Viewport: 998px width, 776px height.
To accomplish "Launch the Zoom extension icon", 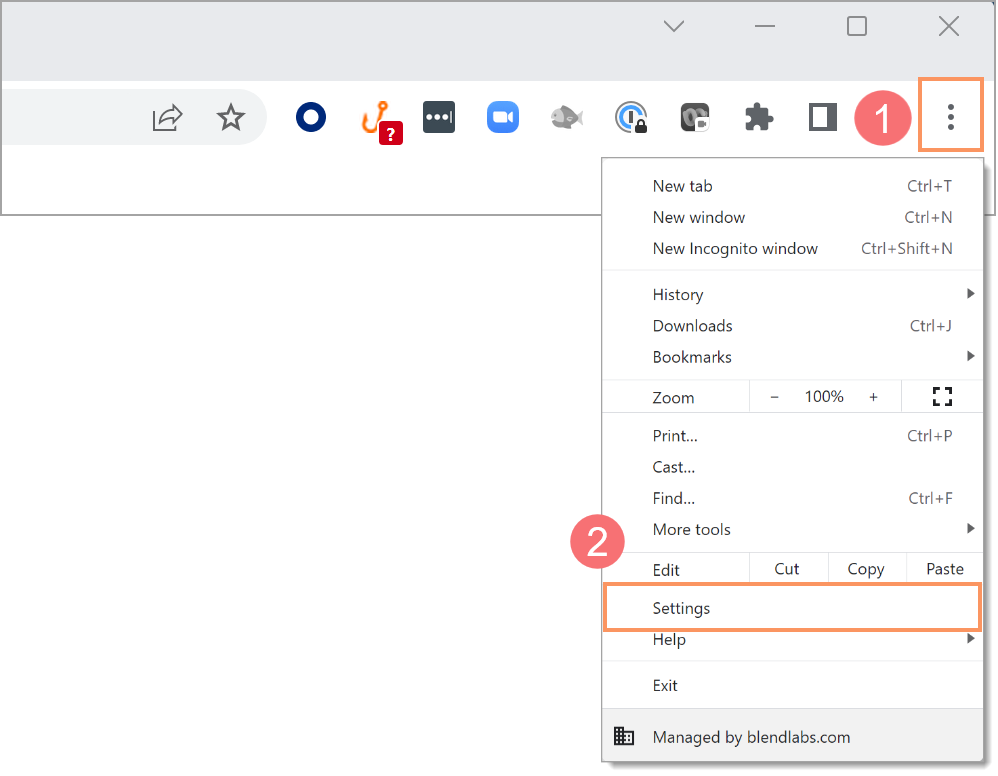I will 503,117.
